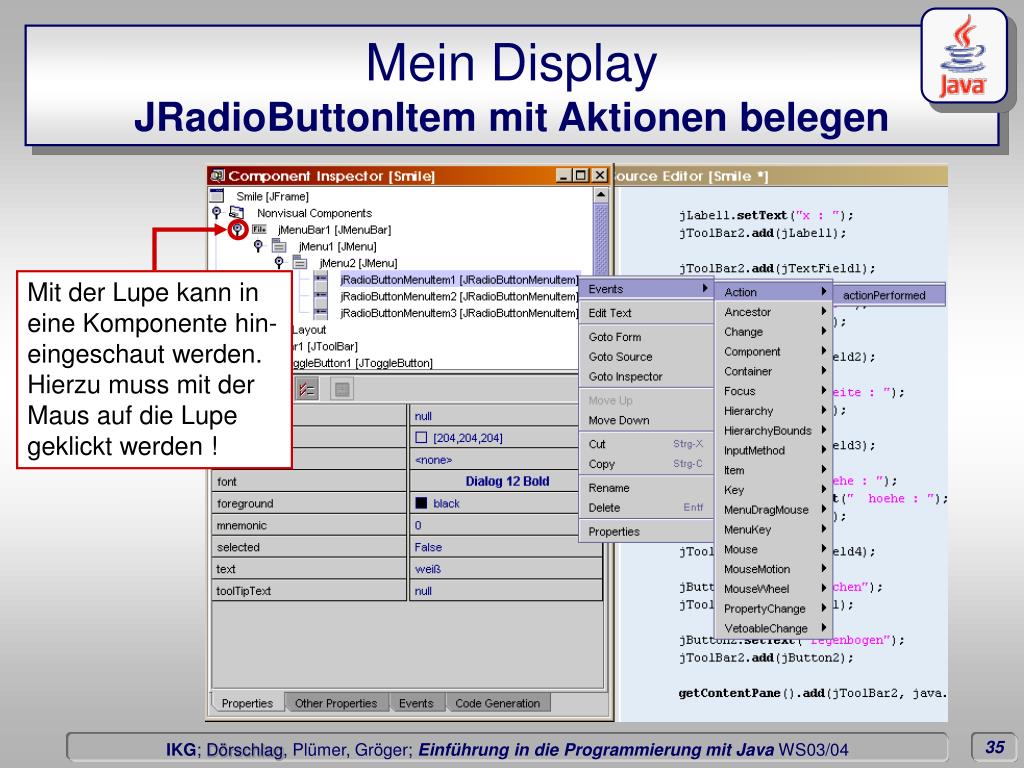This screenshot has width=1024, height=768.
Task: Click the Component Inspector title bar icon
Action: pyautogui.click(x=217, y=175)
